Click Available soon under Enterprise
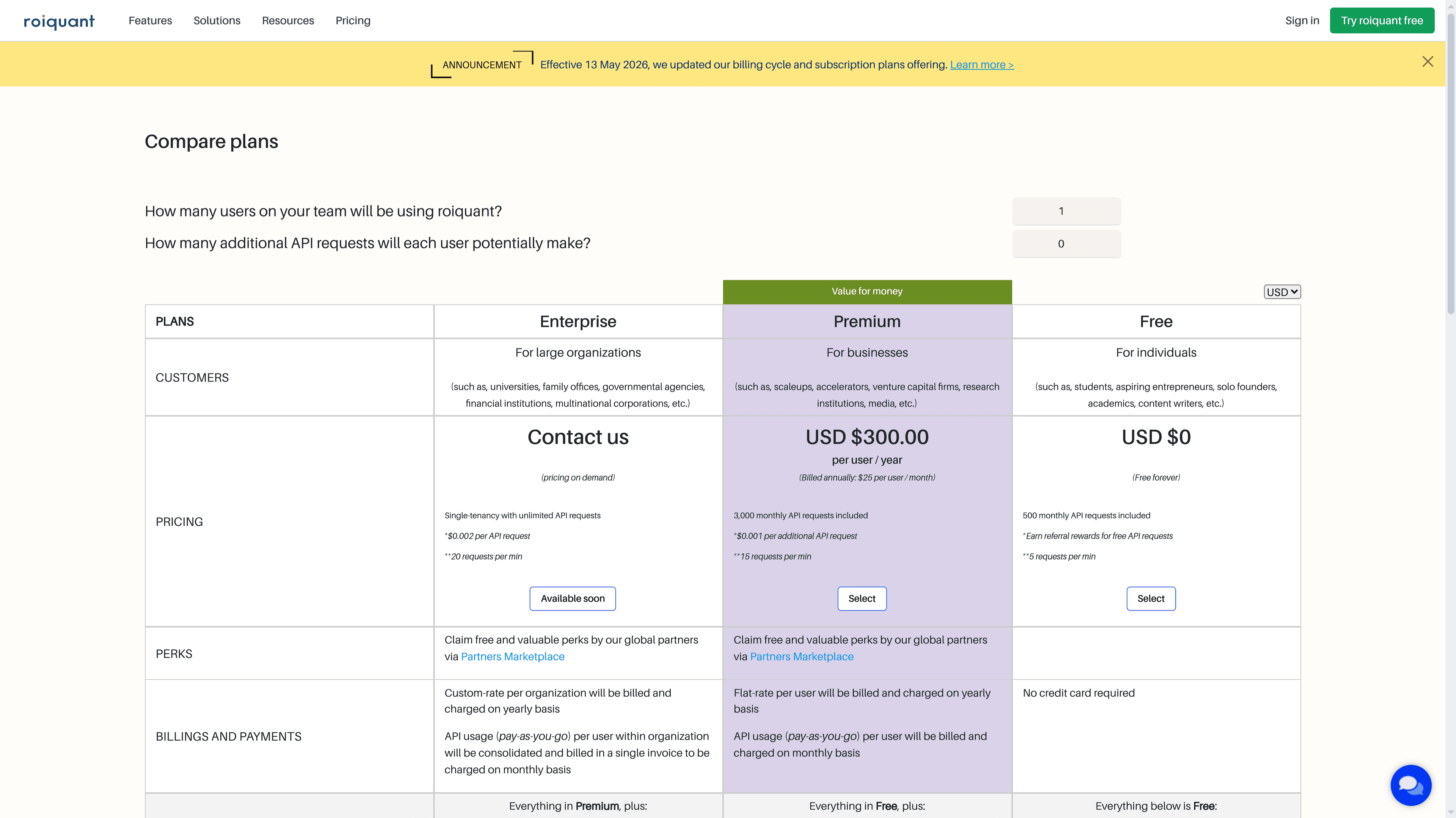 pyautogui.click(x=573, y=599)
